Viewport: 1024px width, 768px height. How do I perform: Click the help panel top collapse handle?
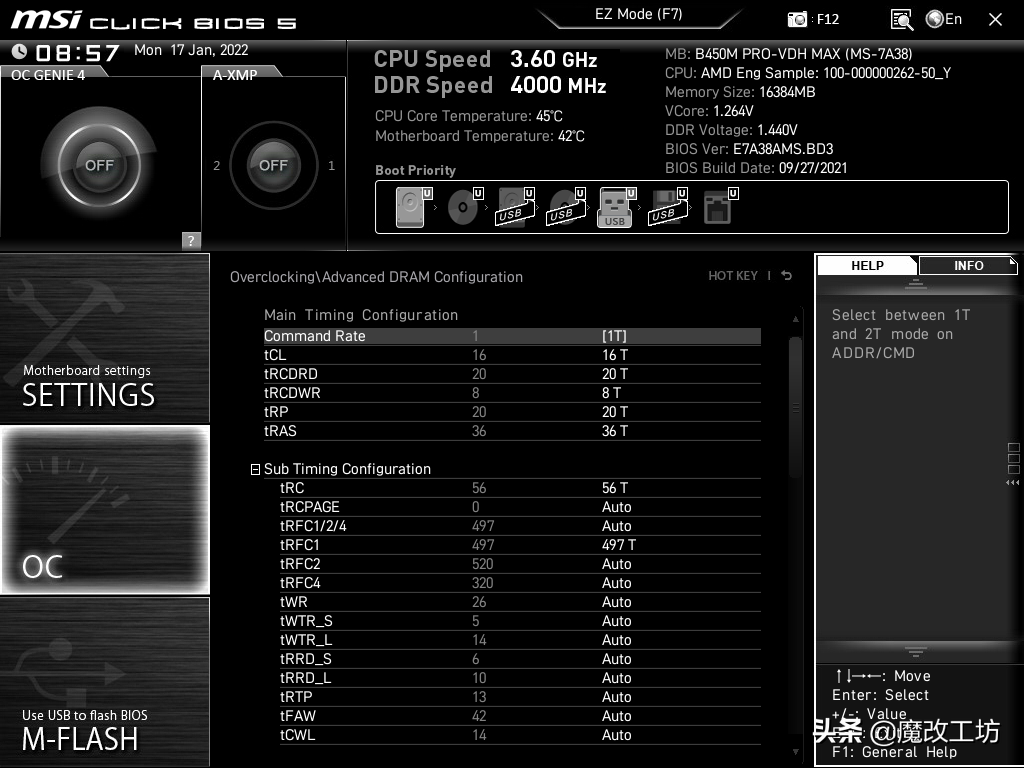tap(916, 283)
